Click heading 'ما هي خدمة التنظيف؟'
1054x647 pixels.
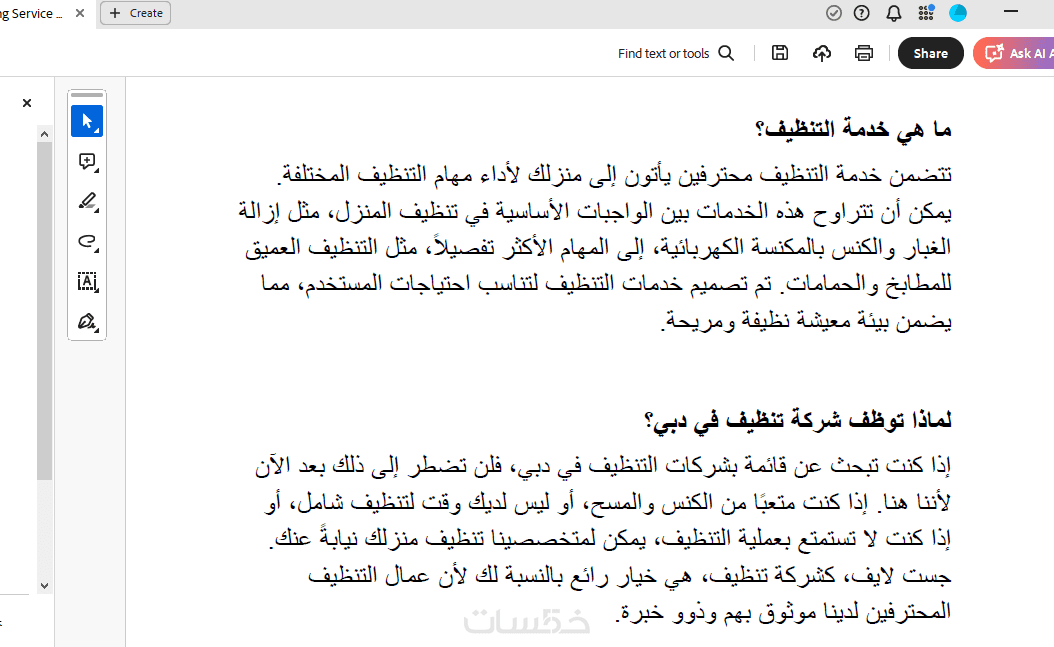853,129
